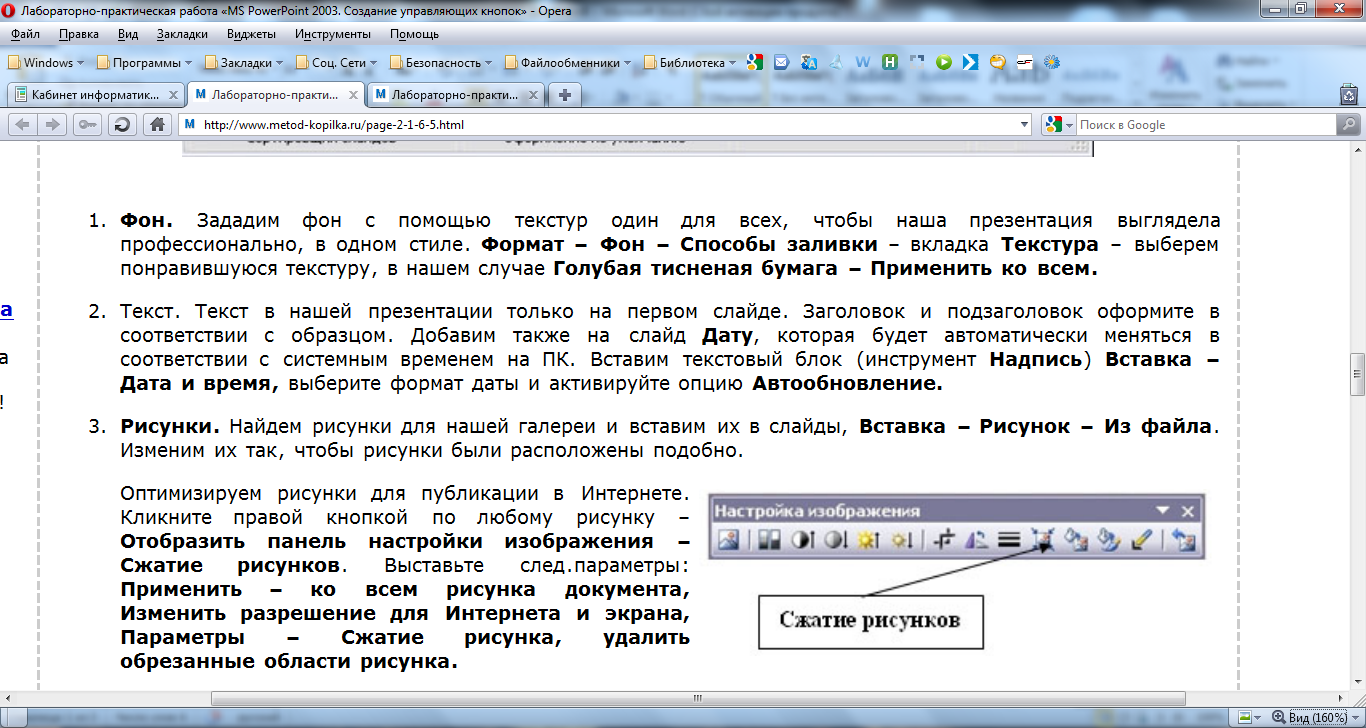Go back with the Back arrow button
The image size is (1366, 728).
tap(22, 124)
